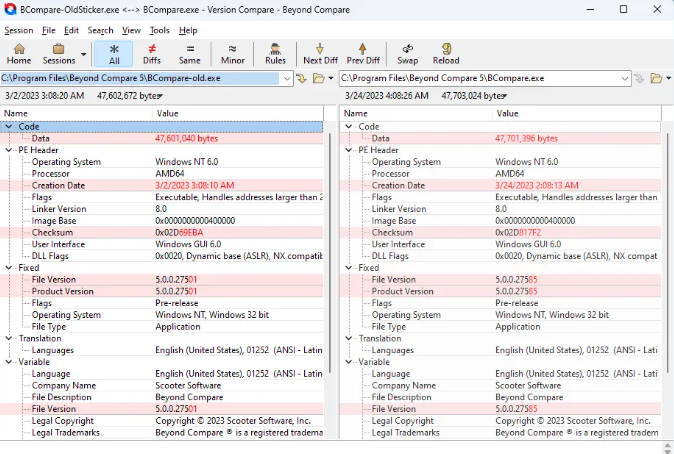674x454 pixels.
Task: Collapse the left Fixed node
Action: tap(9, 267)
